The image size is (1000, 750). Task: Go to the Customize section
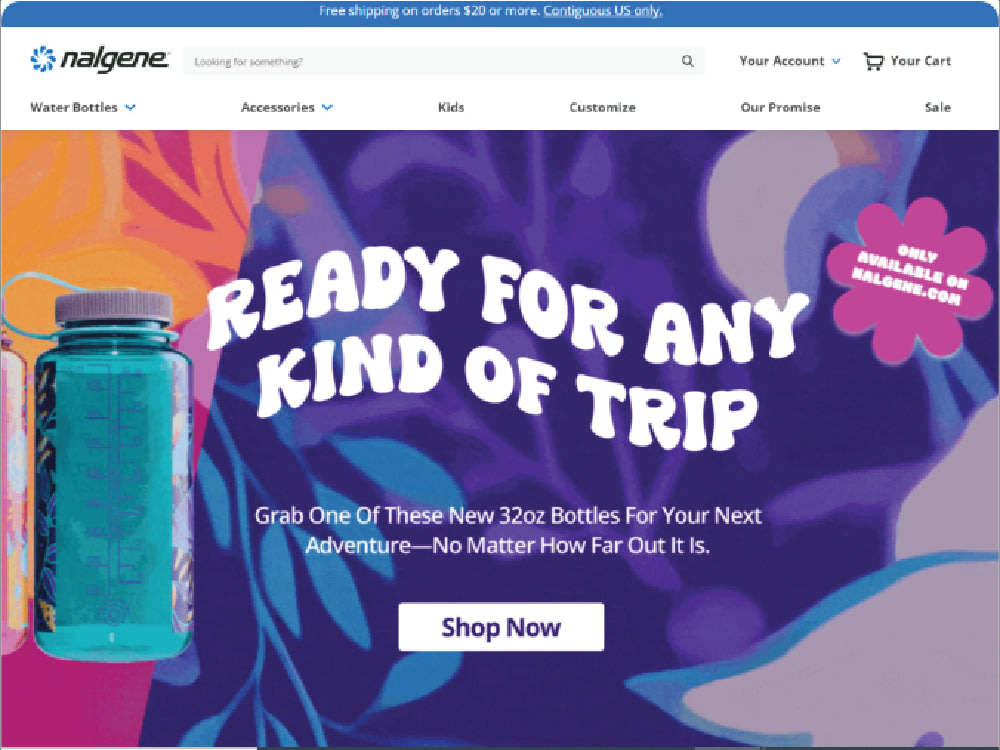coord(602,107)
